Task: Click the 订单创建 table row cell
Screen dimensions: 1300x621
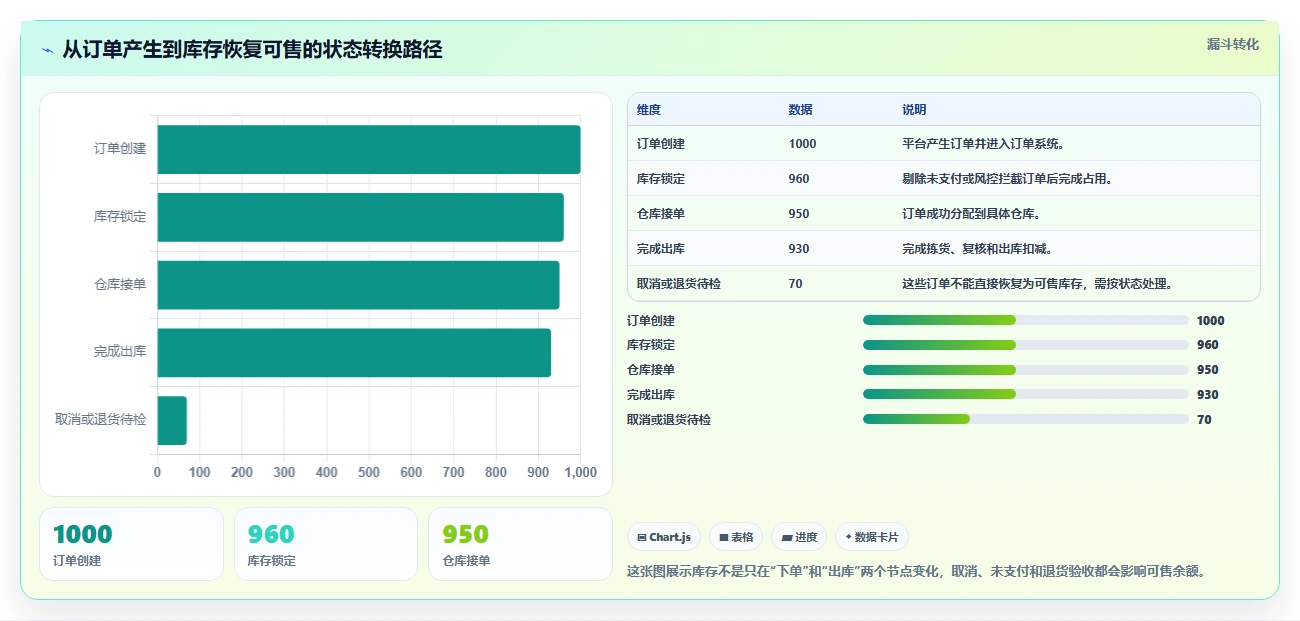Action: point(661,144)
